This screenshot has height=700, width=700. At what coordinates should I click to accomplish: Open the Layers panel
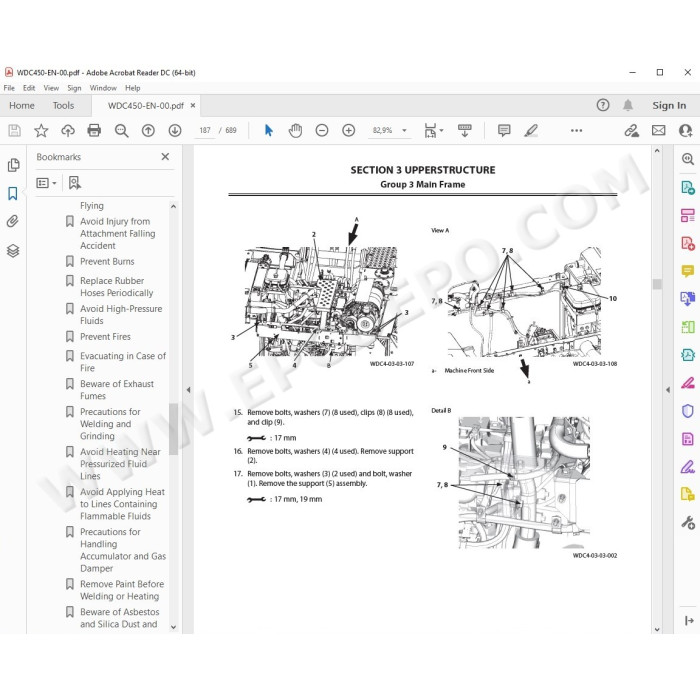tap(13, 251)
